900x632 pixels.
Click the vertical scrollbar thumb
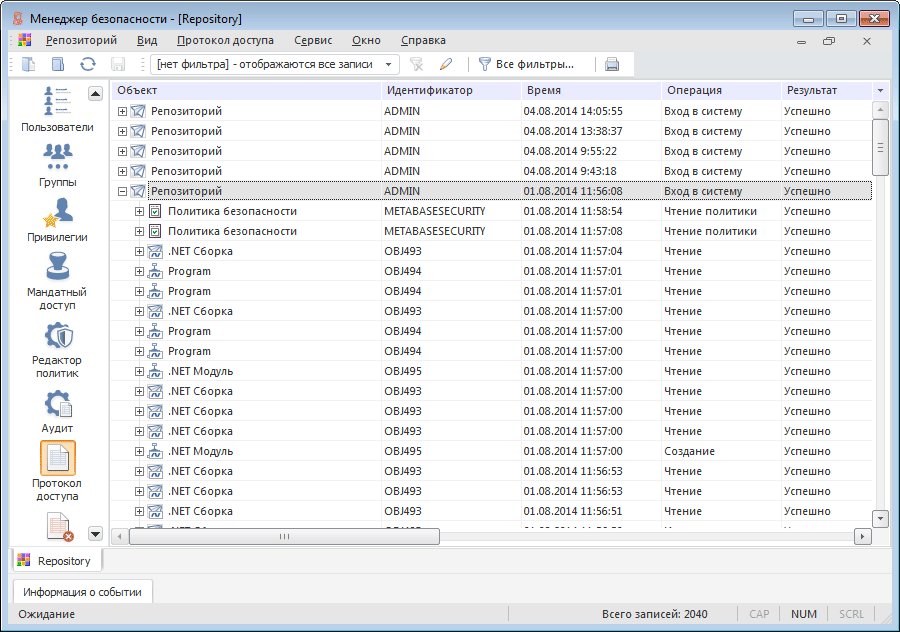tap(880, 148)
